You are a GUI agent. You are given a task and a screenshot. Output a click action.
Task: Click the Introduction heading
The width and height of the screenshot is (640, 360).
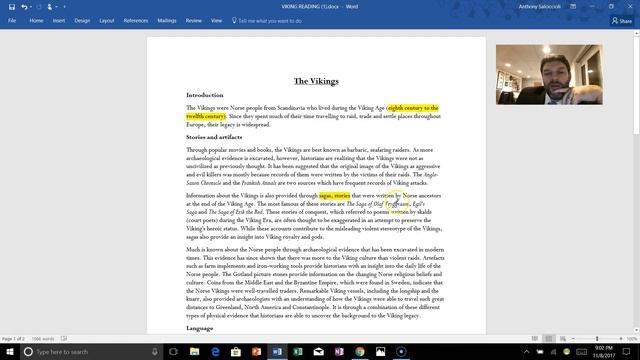click(x=204, y=95)
